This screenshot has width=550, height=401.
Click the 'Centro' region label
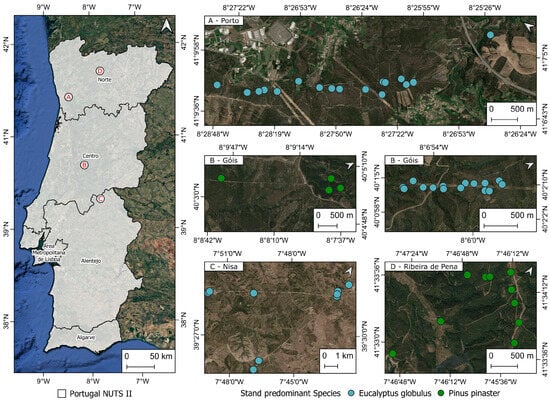click(90, 156)
